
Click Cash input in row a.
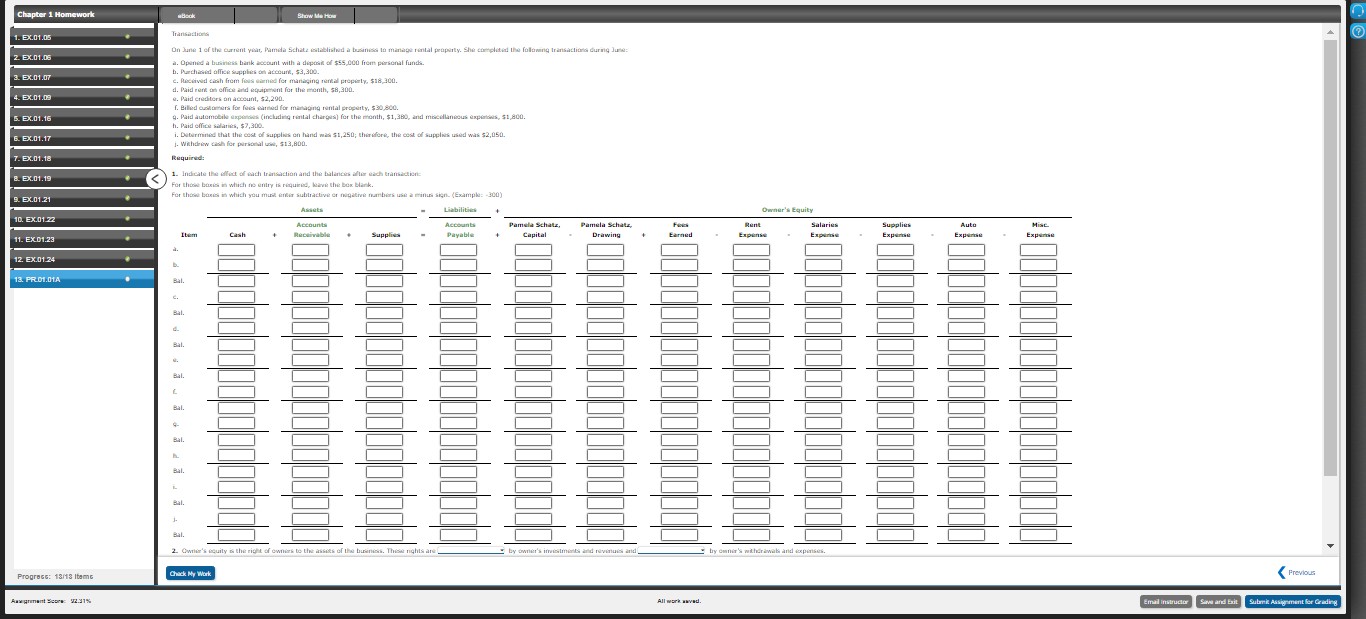[237, 250]
